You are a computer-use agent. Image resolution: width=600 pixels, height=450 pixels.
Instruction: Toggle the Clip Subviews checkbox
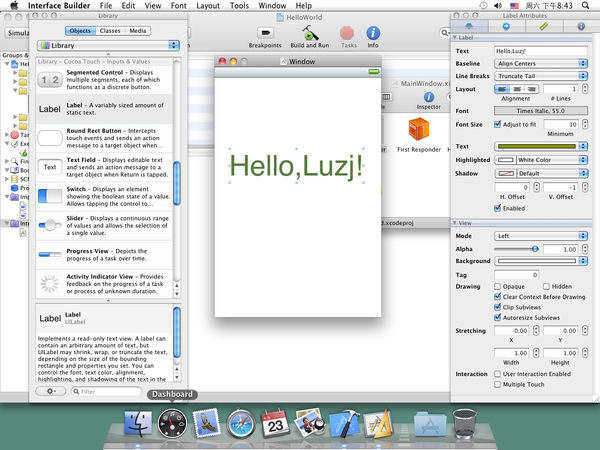click(x=497, y=307)
